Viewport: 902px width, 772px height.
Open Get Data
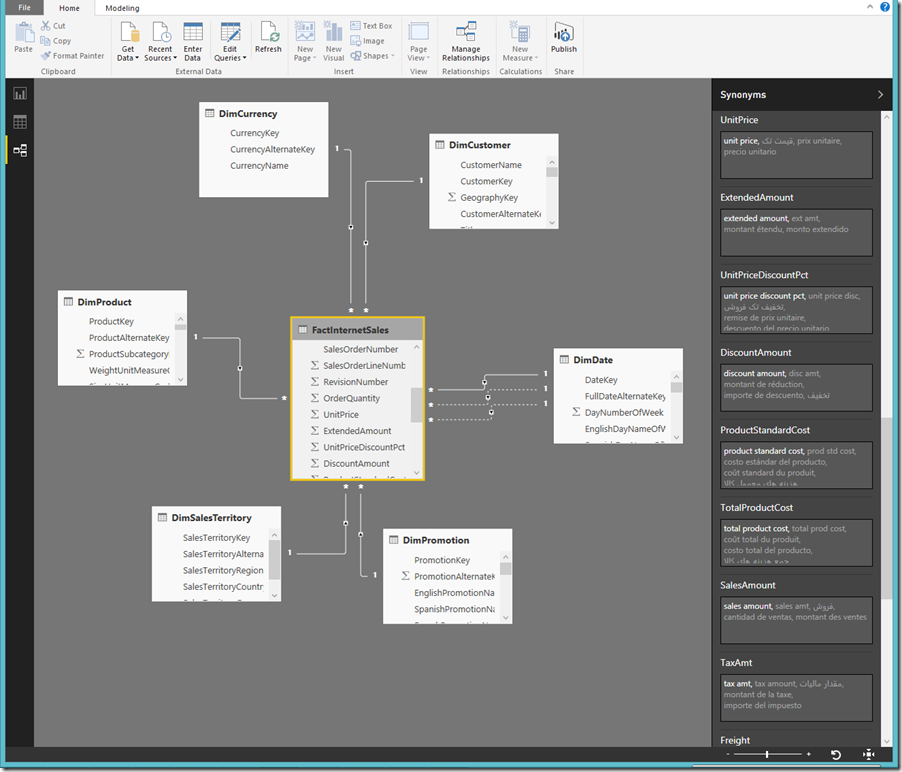(128, 41)
